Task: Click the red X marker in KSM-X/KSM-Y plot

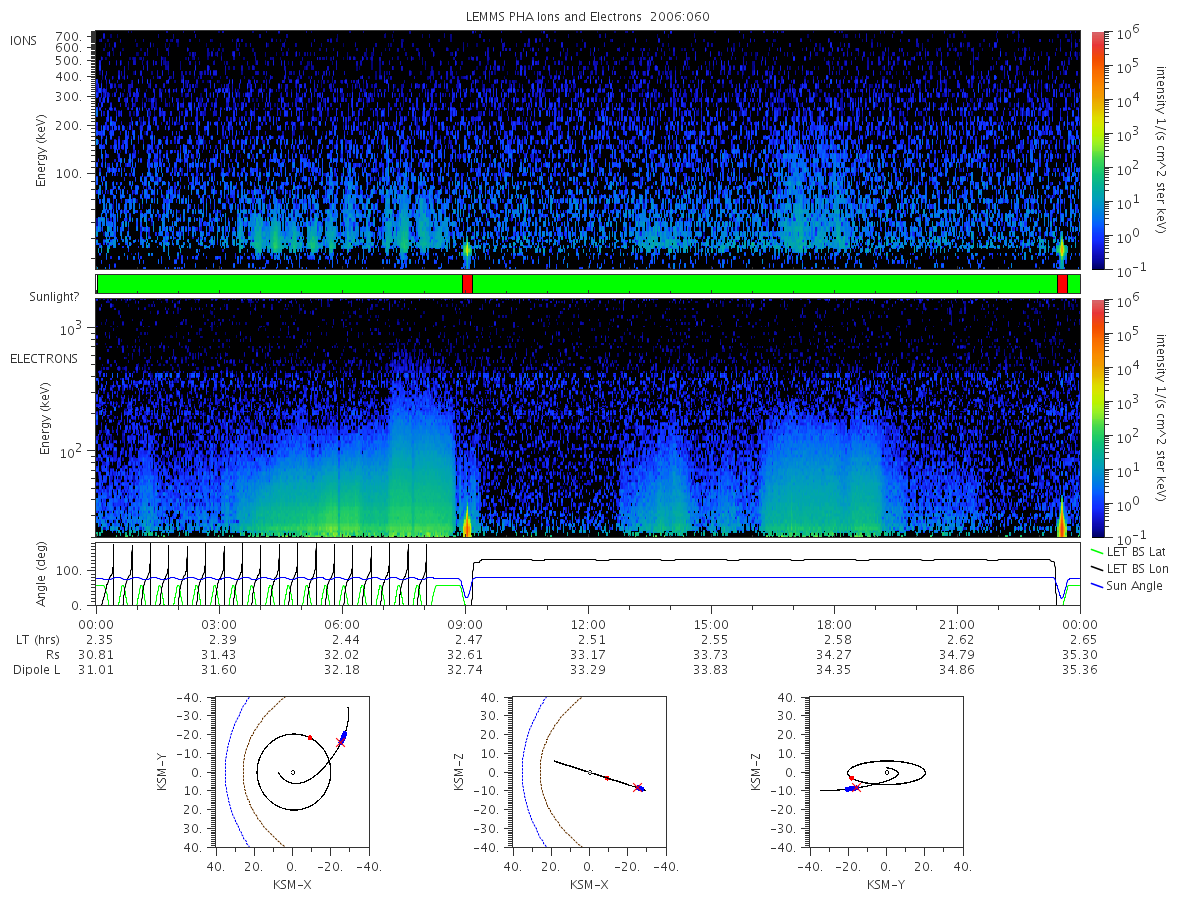Action: 341,742
